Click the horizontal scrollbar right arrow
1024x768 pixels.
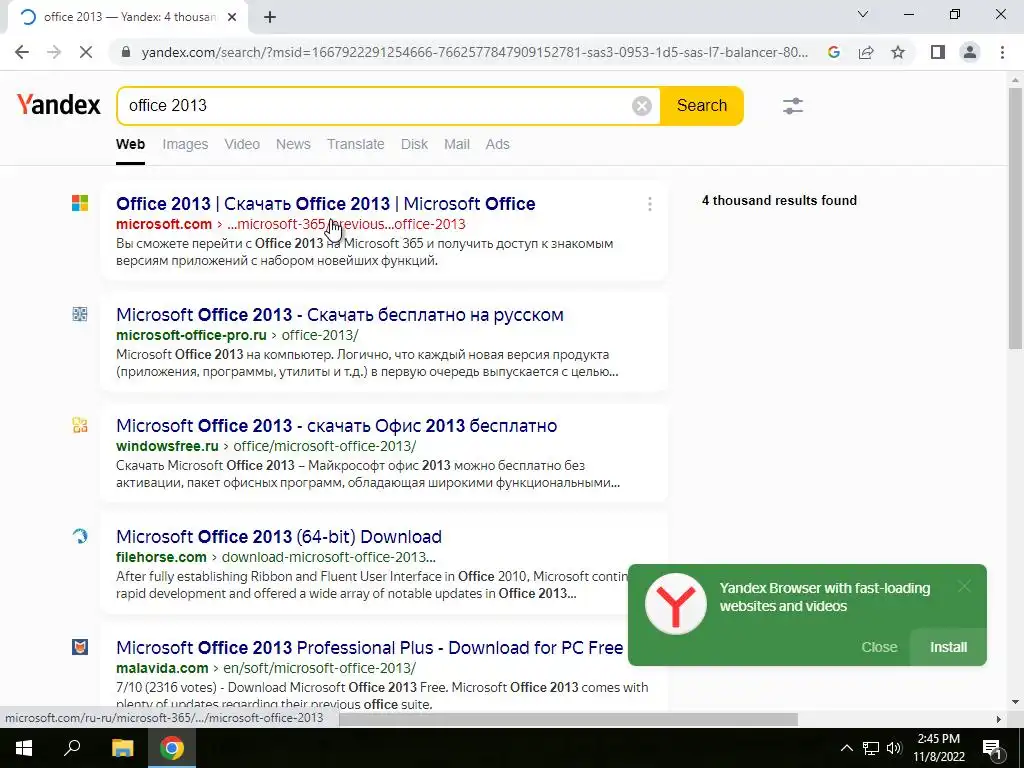pos(999,719)
